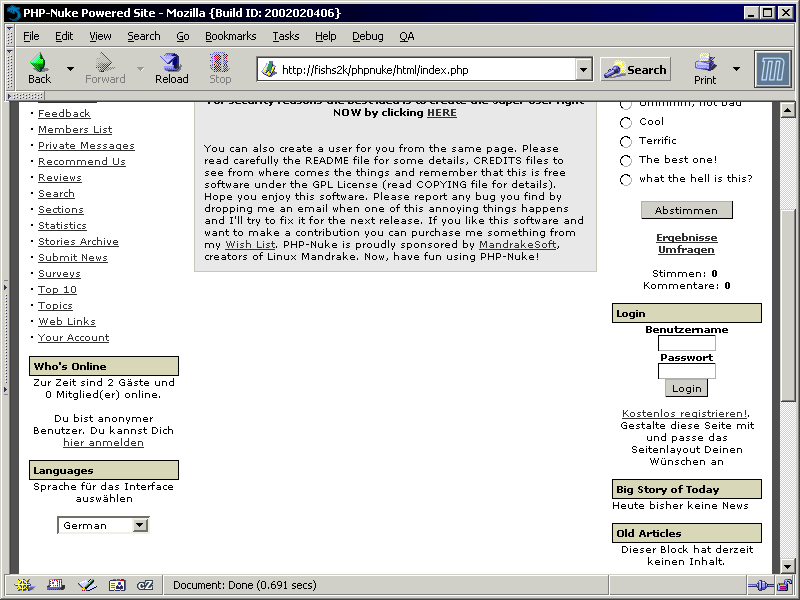Open the Back button history dropdown arrow
Viewport: 800px width, 600px height.
[x=70, y=68]
